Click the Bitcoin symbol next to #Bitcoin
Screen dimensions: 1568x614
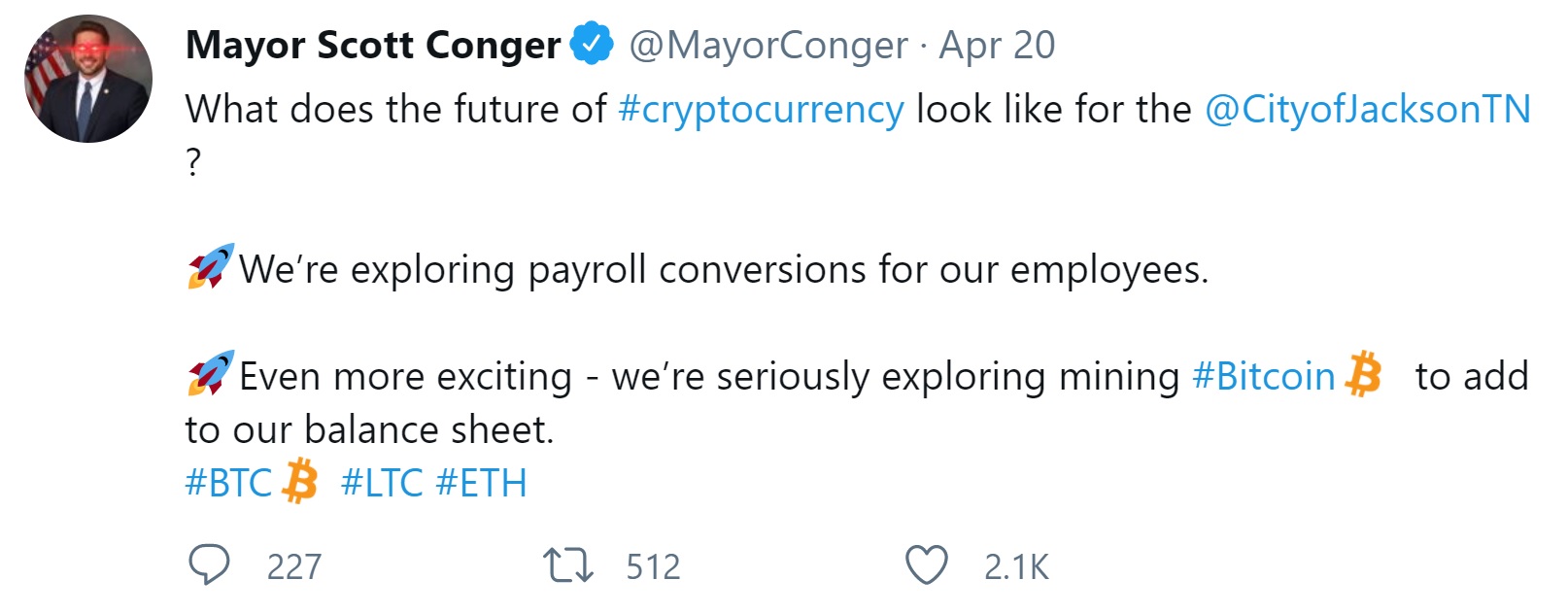[1364, 375]
